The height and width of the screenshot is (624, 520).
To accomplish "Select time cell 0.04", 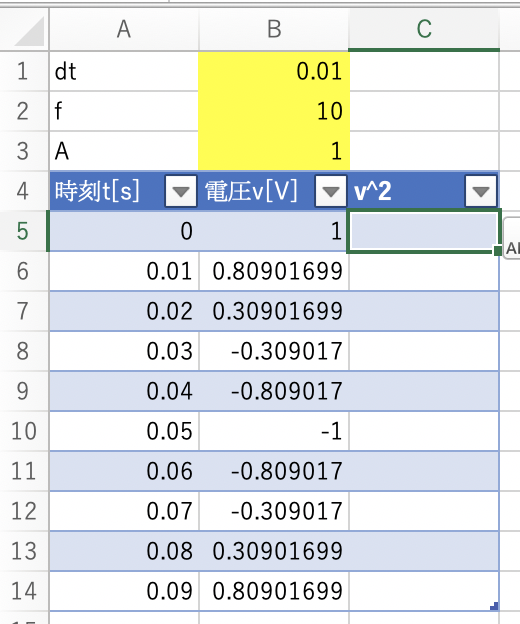I will (x=124, y=391).
